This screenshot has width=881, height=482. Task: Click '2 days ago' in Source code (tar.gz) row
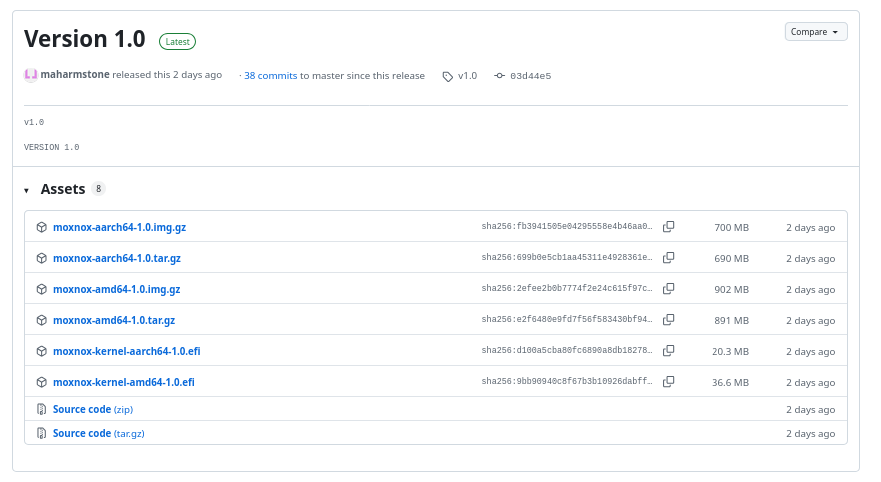(x=811, y=434)
